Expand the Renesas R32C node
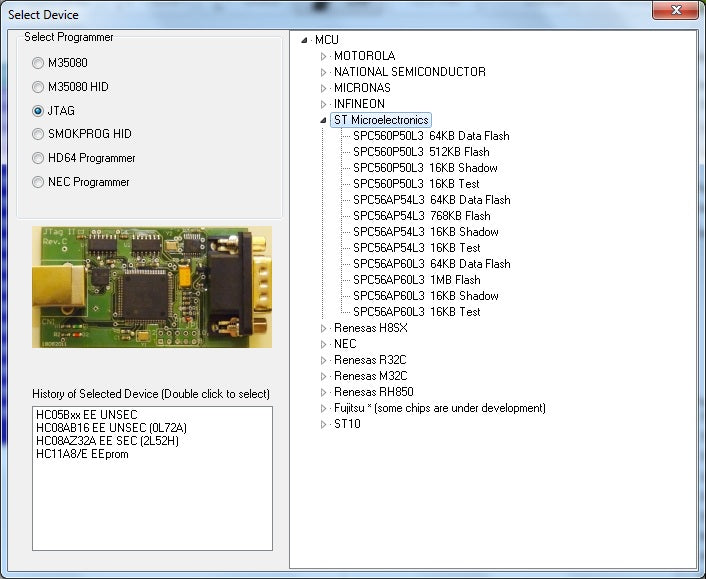The width and height of the screenshot is (706, 579). pyautogui.click(x=323, y=360)
